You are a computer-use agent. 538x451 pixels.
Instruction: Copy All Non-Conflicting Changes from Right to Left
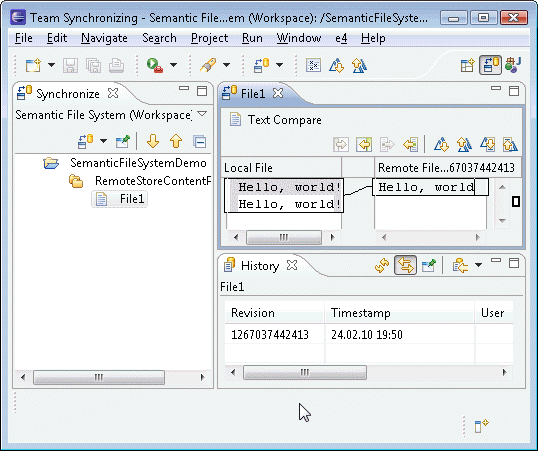click(x=364, y=144)
